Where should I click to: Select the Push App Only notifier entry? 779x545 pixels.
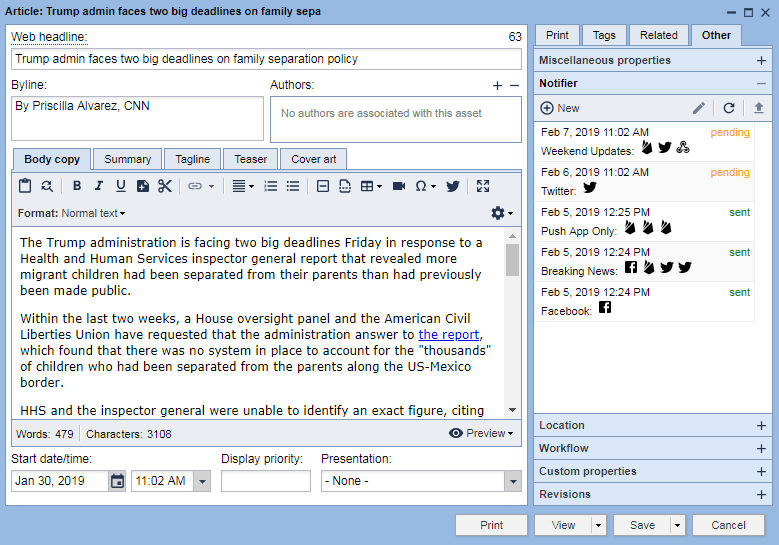[645, 222]
